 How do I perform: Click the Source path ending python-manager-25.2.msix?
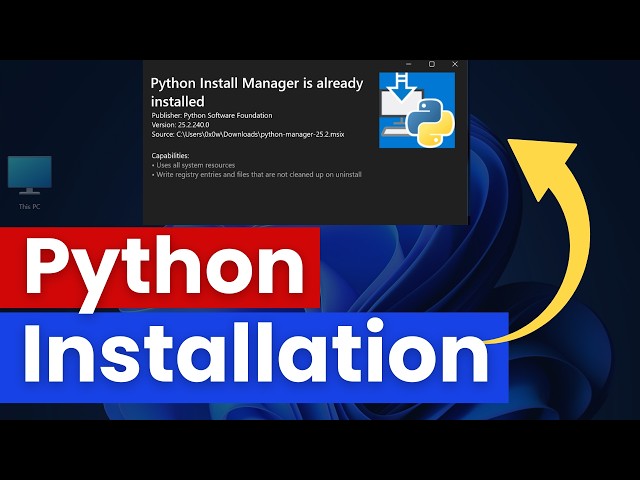(x=248, y=134)
